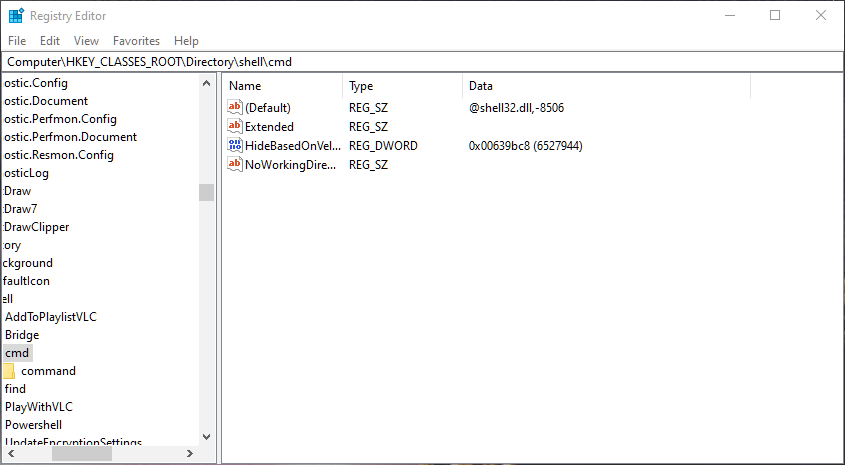Click the registry path address bar
Viewport: 845px width, 465px height.
(x=422, y=62)
